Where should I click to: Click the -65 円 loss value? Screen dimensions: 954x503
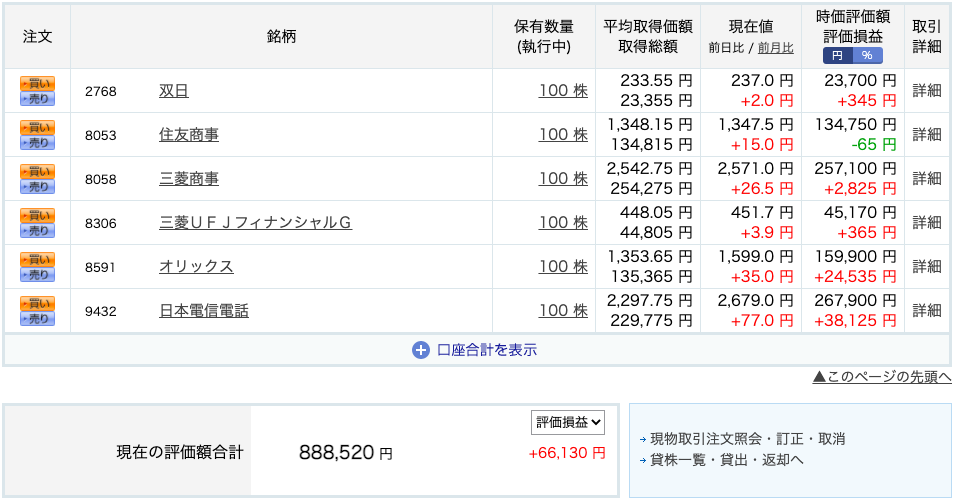[x=874, y=145]
